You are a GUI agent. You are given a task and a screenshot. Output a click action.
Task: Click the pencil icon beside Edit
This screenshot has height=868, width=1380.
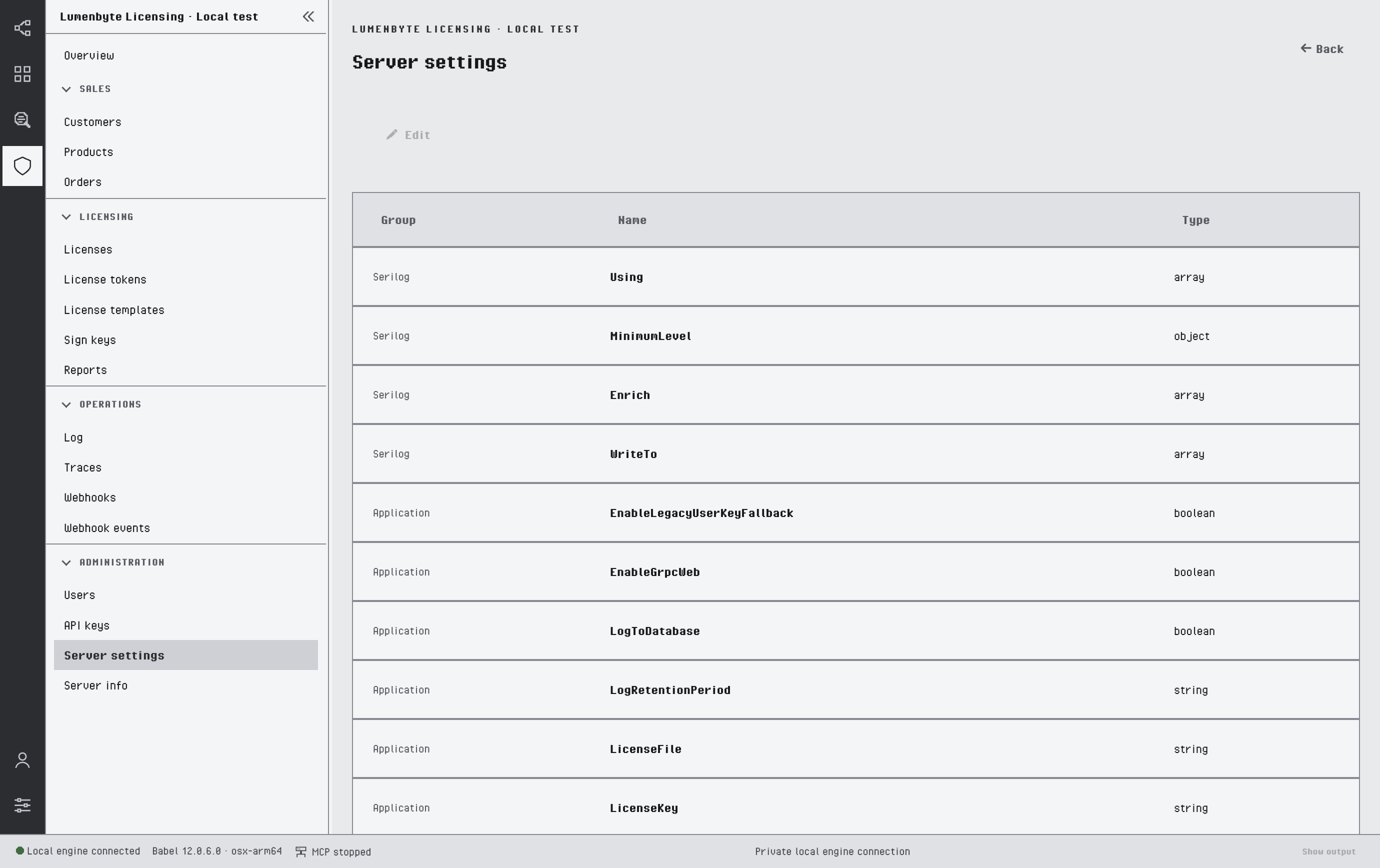[x=392, y=134]
